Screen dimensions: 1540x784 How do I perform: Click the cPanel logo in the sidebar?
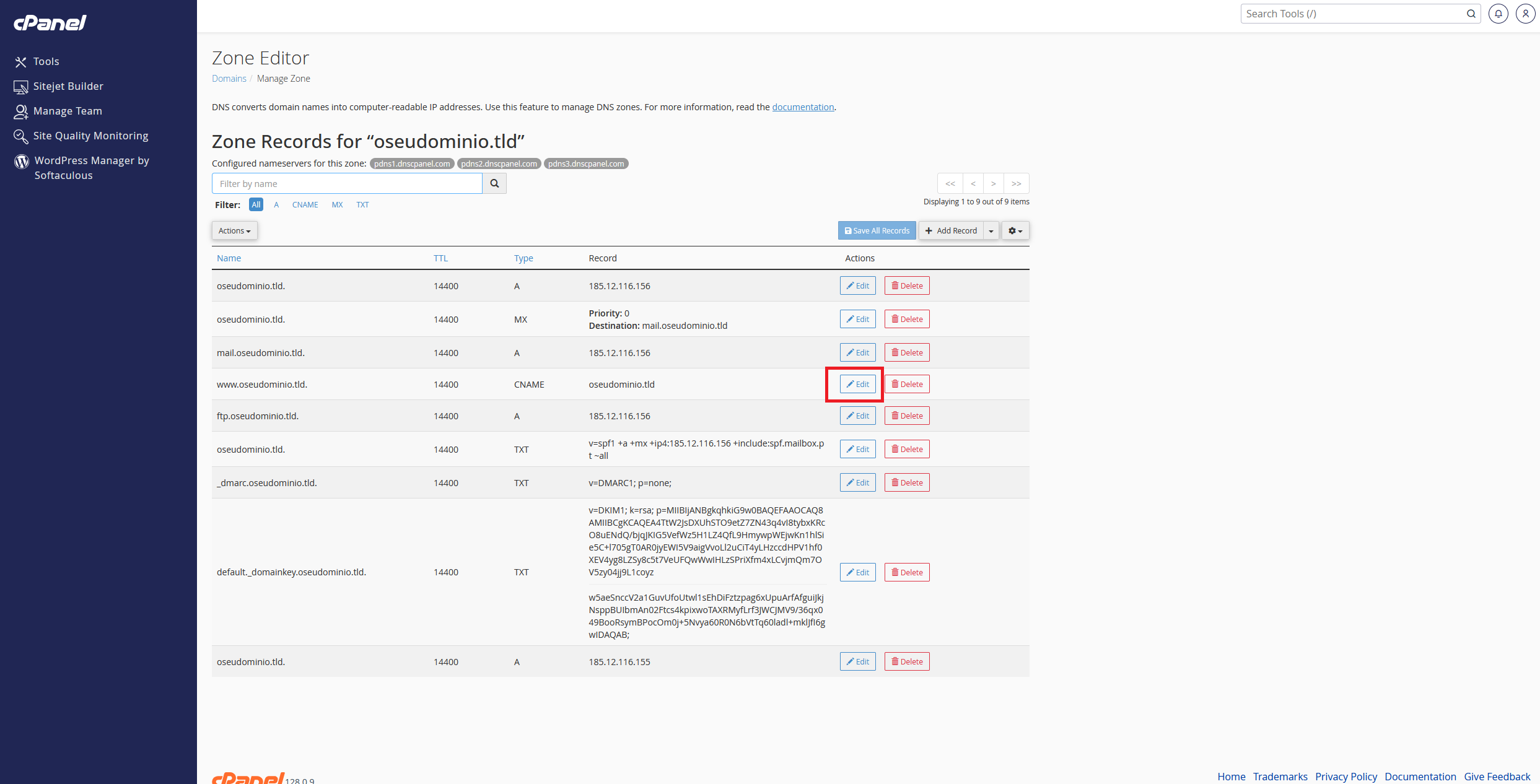click(x=50, y=23)
